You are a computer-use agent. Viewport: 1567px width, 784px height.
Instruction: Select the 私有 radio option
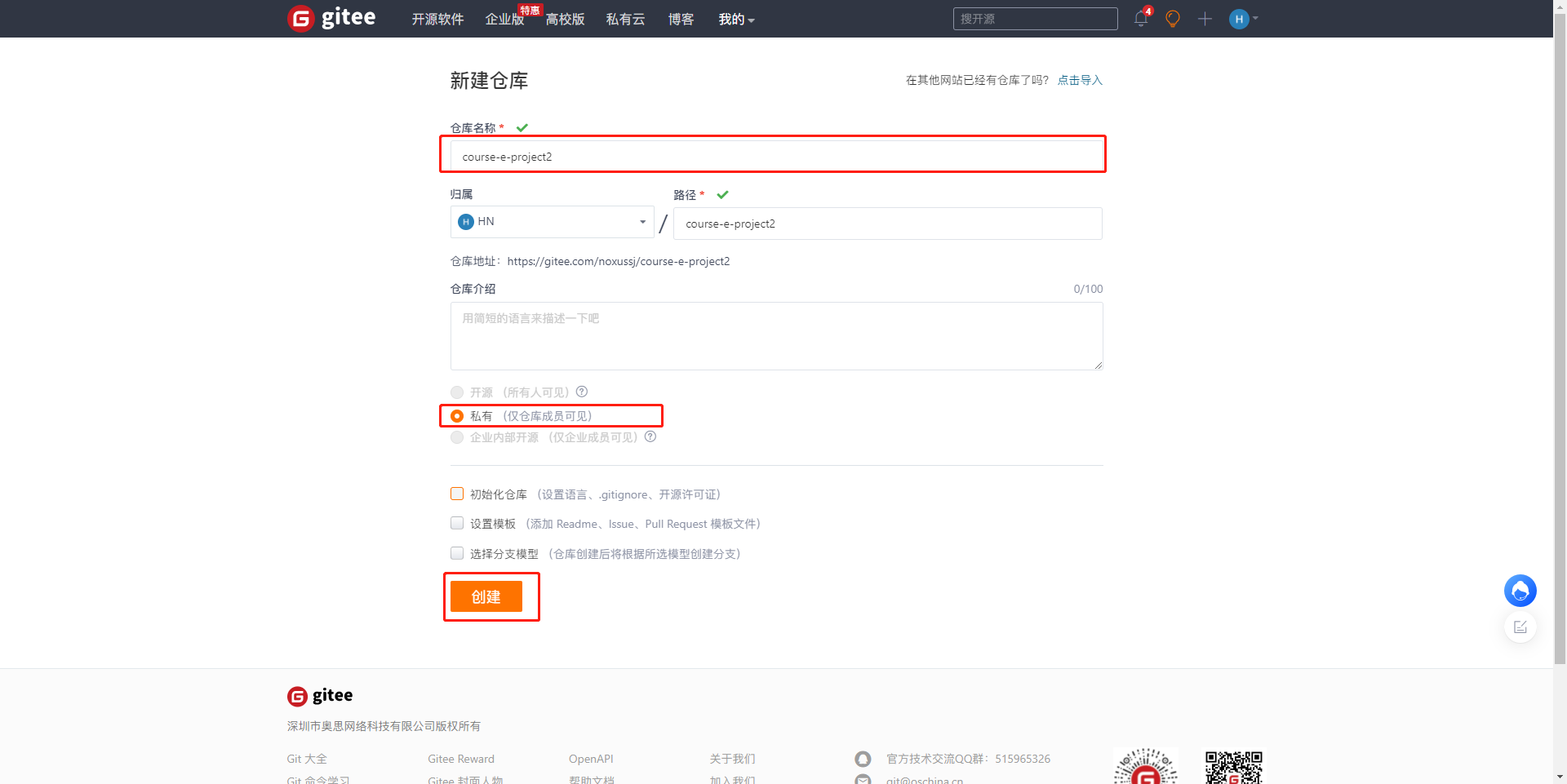[457, 416]
